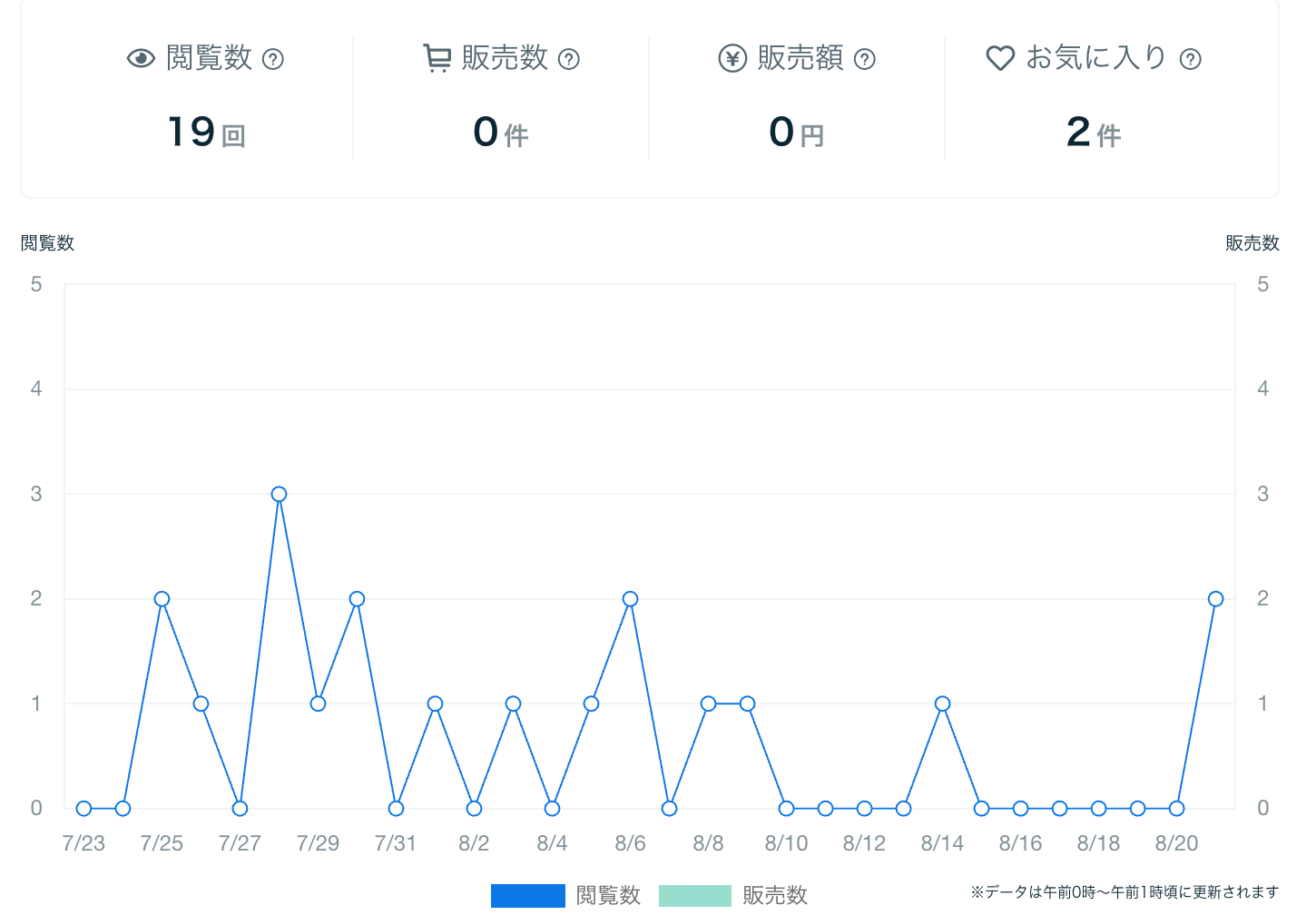This screenshot has height=915, width=1316.
Task: Click the 0件 sales count value
Action: 501,133
